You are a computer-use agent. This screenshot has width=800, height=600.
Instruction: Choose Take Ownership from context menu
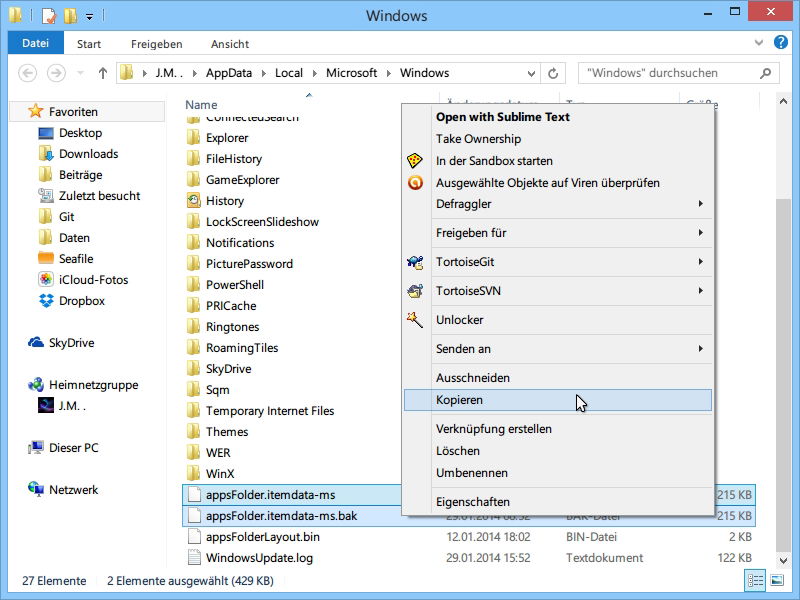tap(478, 139)
